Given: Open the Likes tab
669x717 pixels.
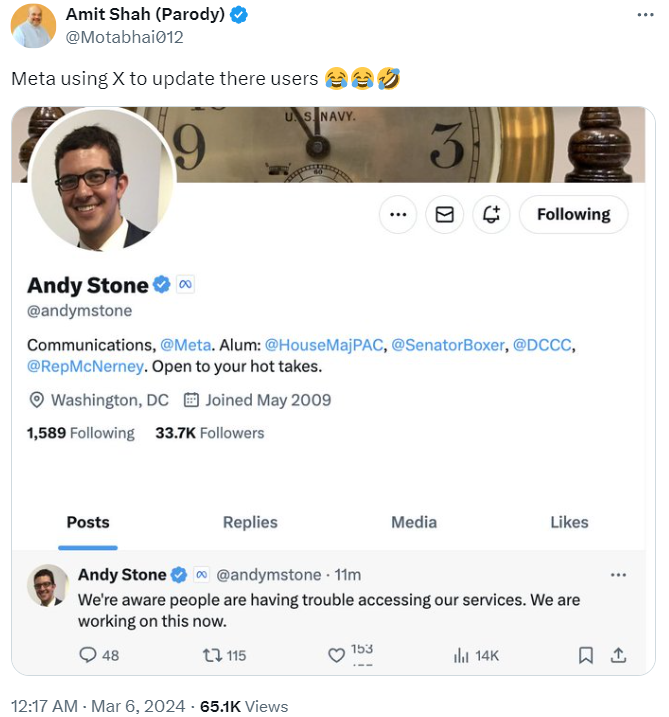Looking at the screenshot, I should pyautogui.click(x=569, y=522).
